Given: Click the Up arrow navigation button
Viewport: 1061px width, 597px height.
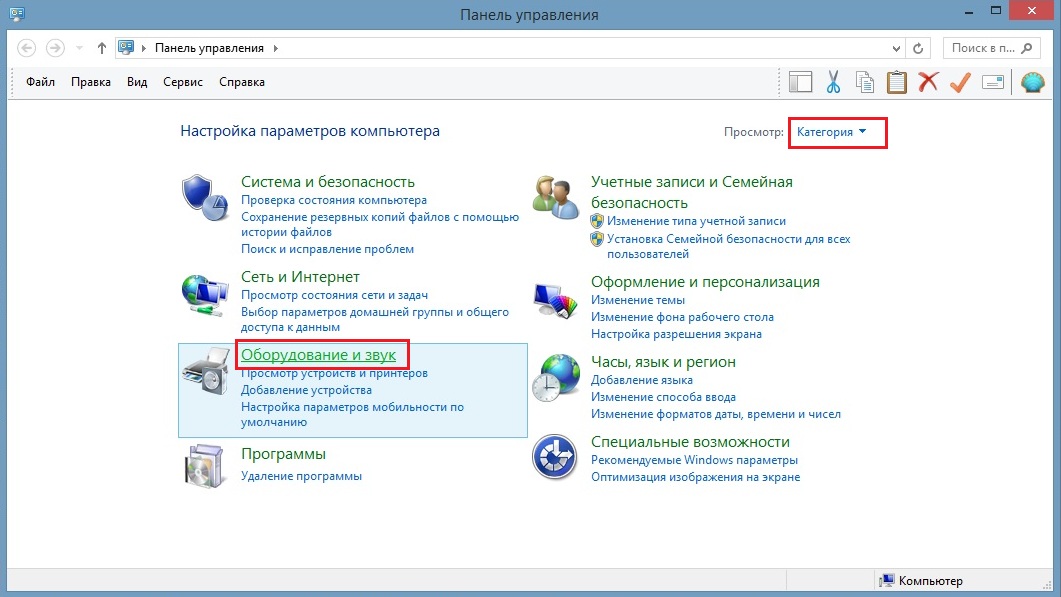Looking at the screenshot, I should (x=102, y=48).
